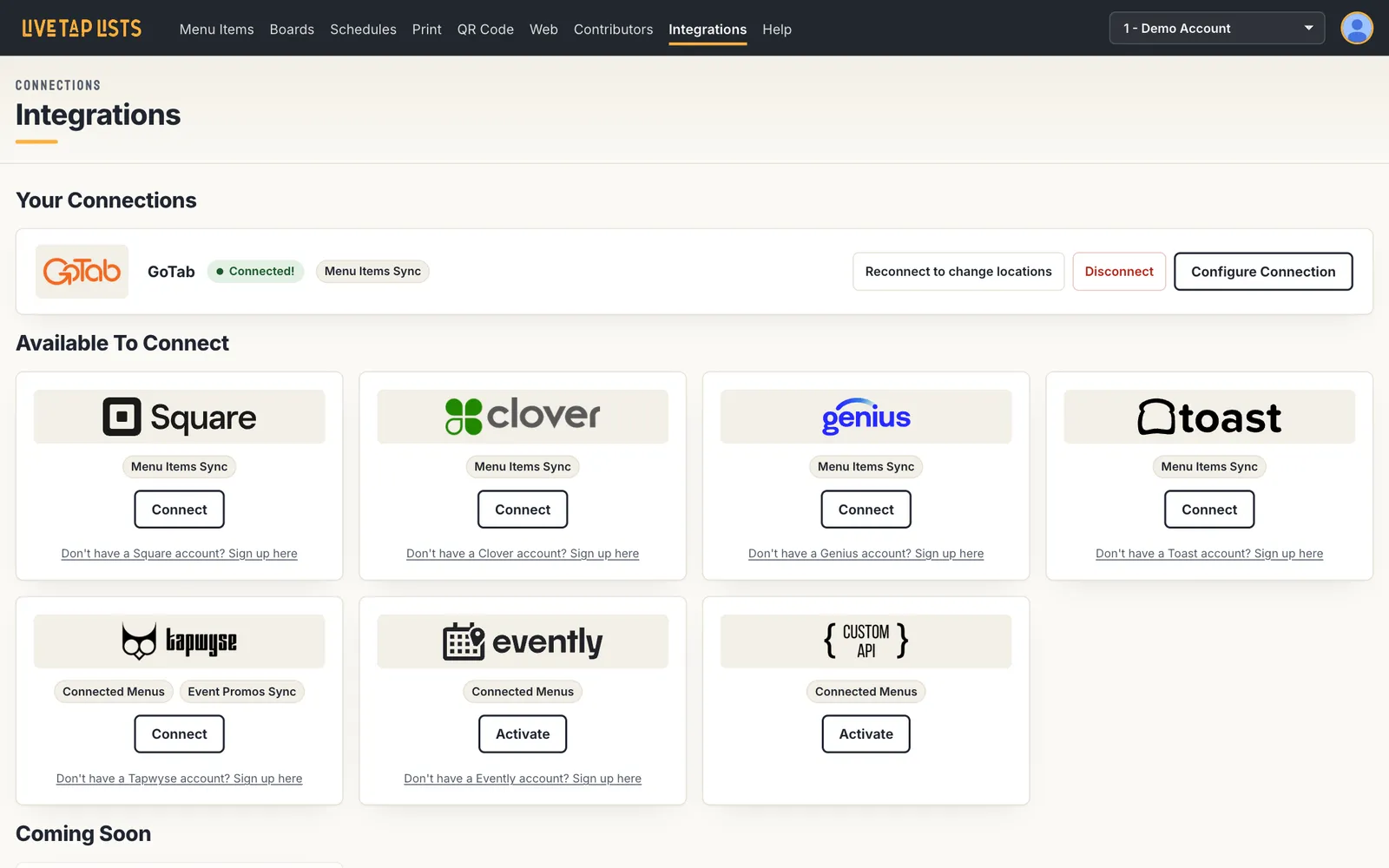Viewport: 1389px width, 868px height.
Task: Expand the Demo Account dropdown
Action: pyautogui.click(x=1217, y=28)
